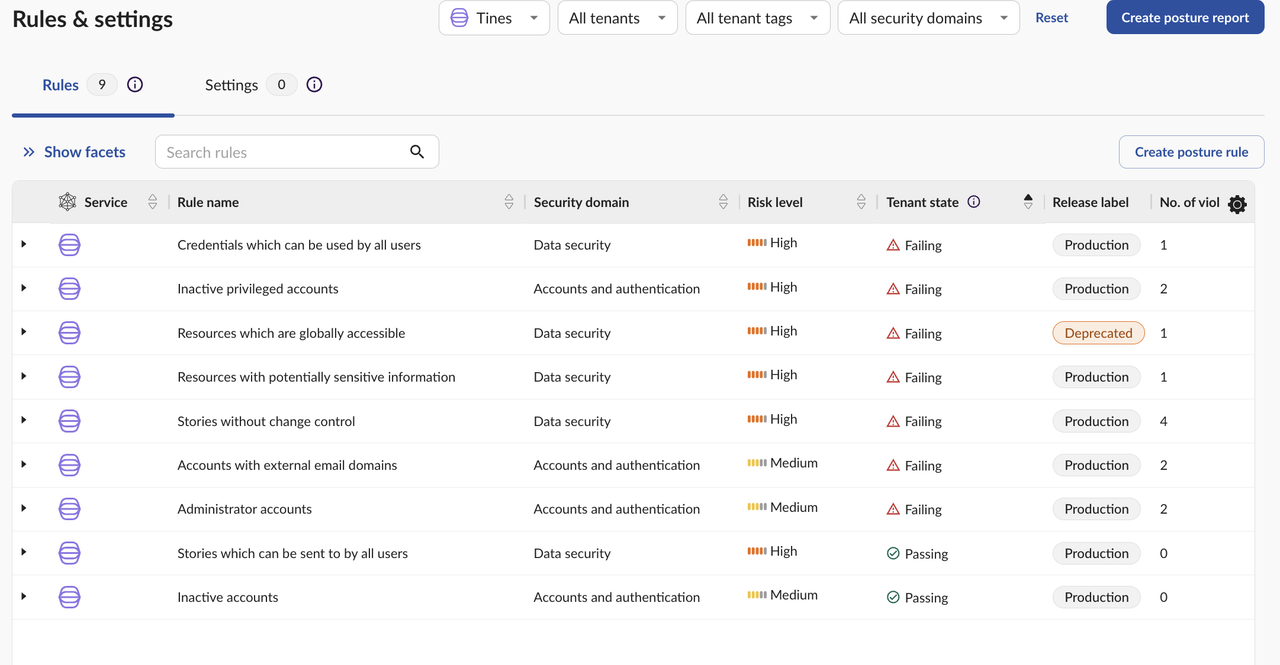Click the Reset filters link

1051,18
